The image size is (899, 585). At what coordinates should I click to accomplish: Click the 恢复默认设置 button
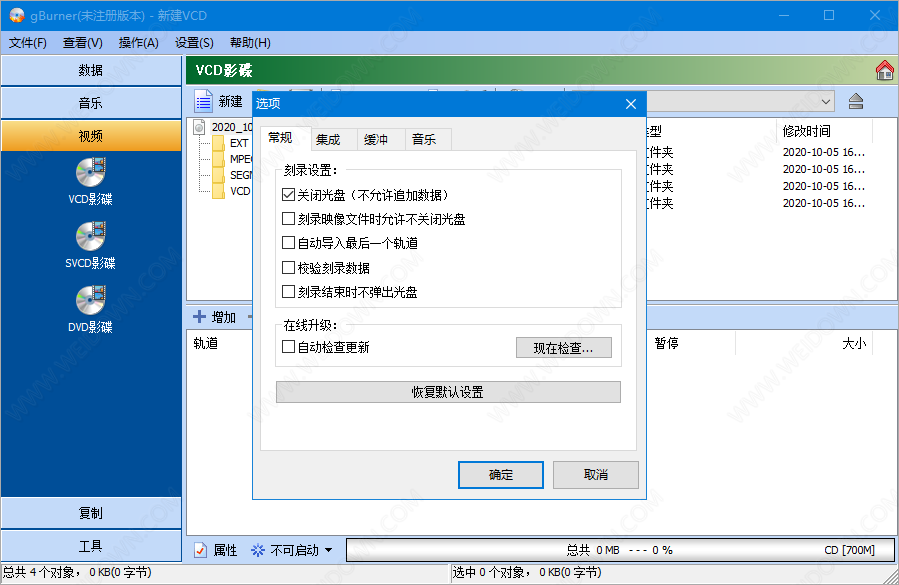pos(448,392)
